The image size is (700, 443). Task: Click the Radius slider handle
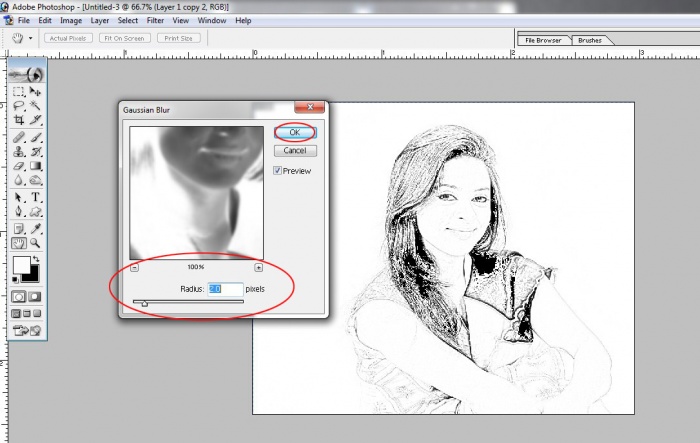point(144,303)
